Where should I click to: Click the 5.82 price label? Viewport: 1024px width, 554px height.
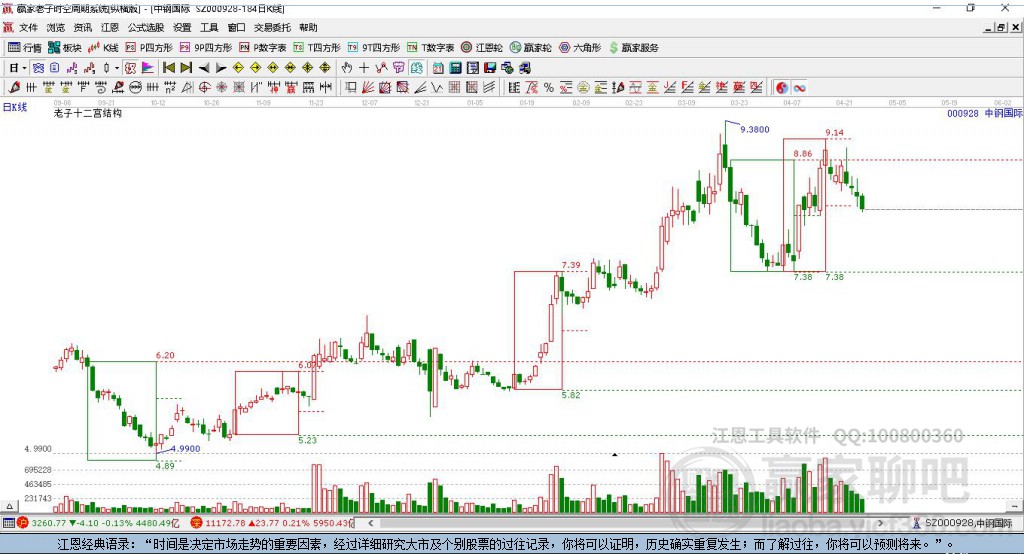point(571,395)
